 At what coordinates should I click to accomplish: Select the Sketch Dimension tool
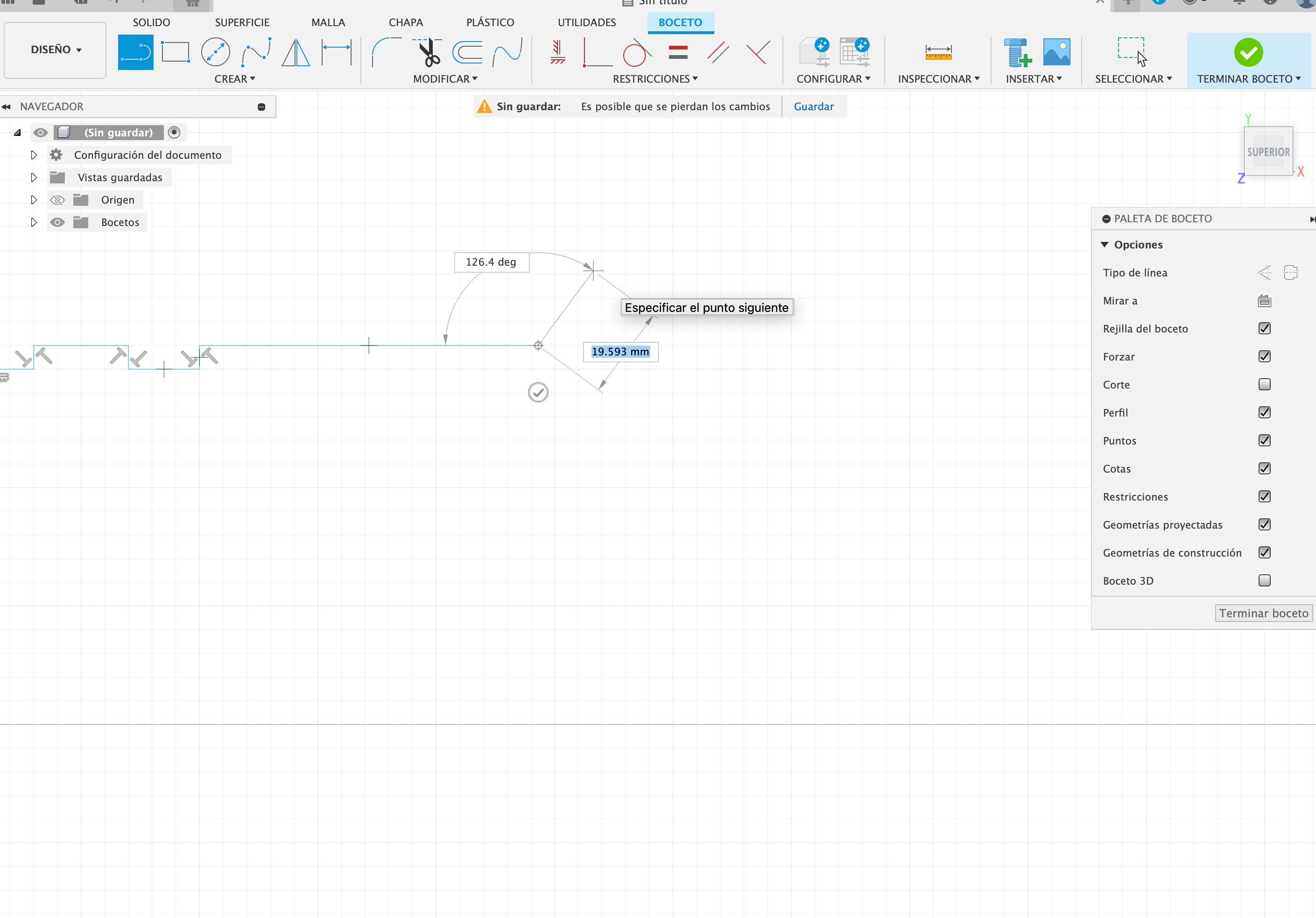click(337, 52)
